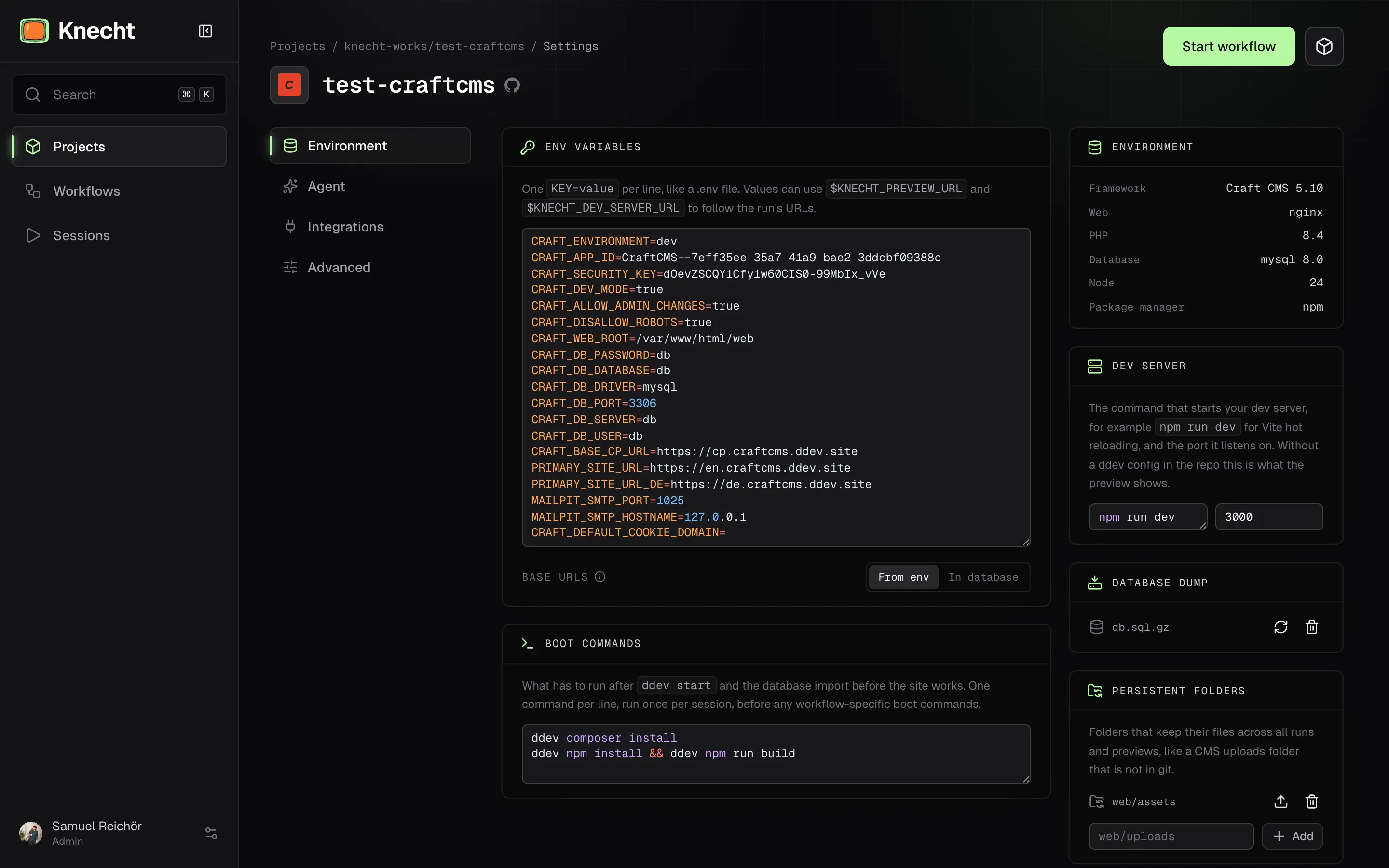Upload to the web/assets persistent folder
The height and width of the screenshot is (868, 1389).
[1280, 801]
